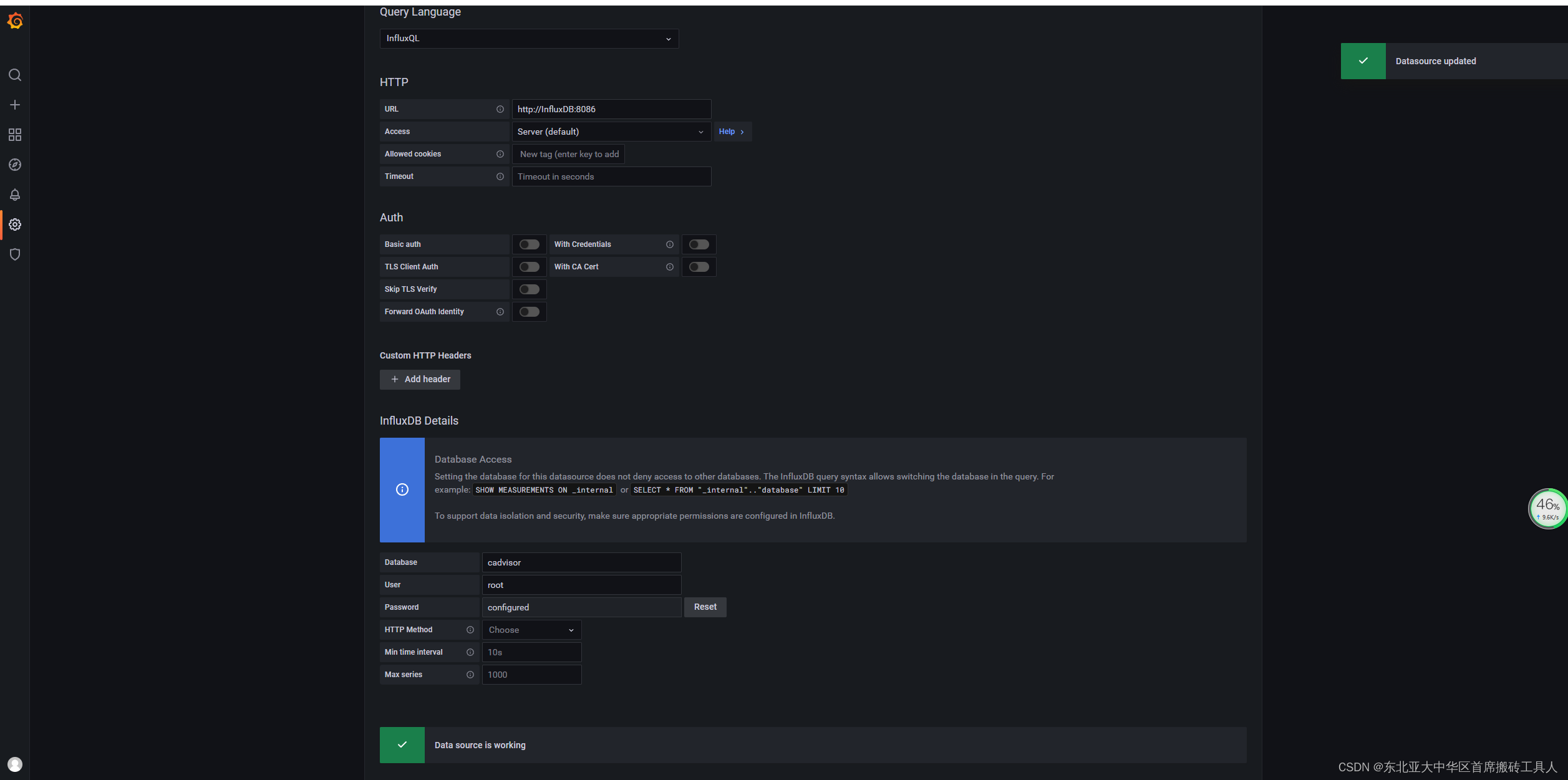Toggle Basic auth switch

[x=530, y=244]
